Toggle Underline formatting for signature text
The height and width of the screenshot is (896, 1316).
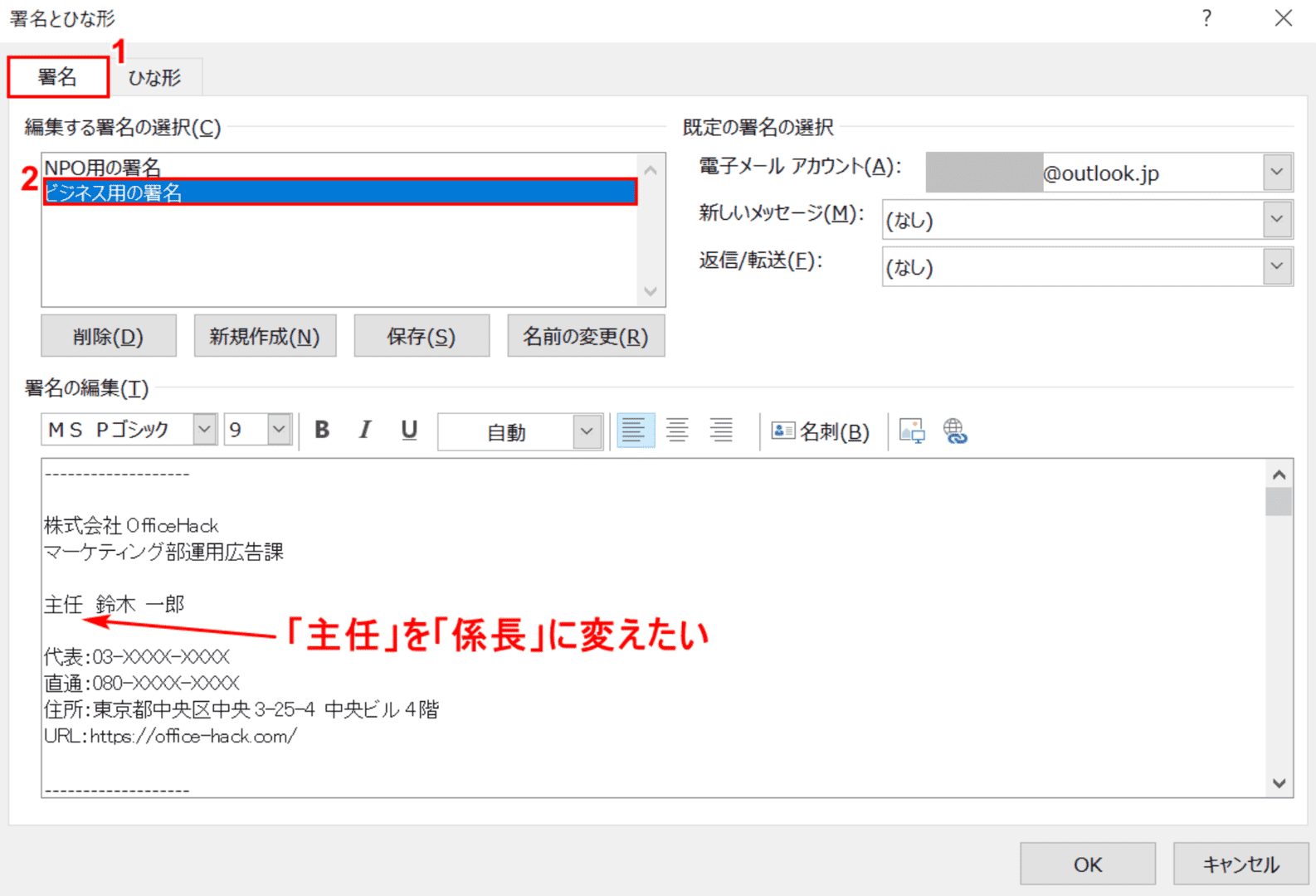point(408,430)
